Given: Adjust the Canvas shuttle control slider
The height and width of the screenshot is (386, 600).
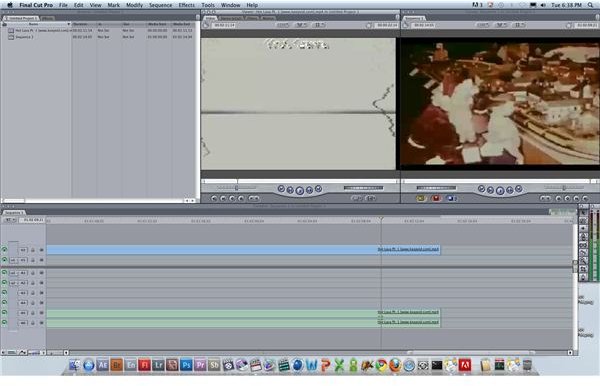Looking at the screenshot, I should pyautogui.click(x=564, y=188).
